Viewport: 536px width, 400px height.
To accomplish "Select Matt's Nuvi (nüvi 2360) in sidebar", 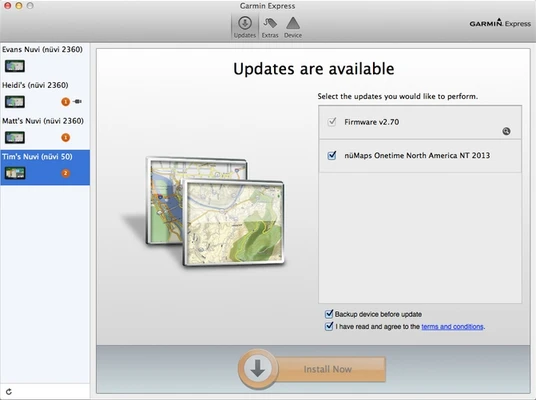I will [x=45, y=132].
